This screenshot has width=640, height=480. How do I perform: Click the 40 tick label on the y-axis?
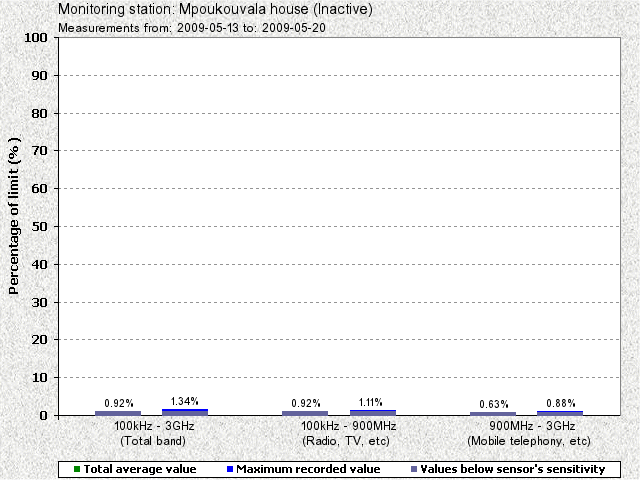(x=40, y=264)
